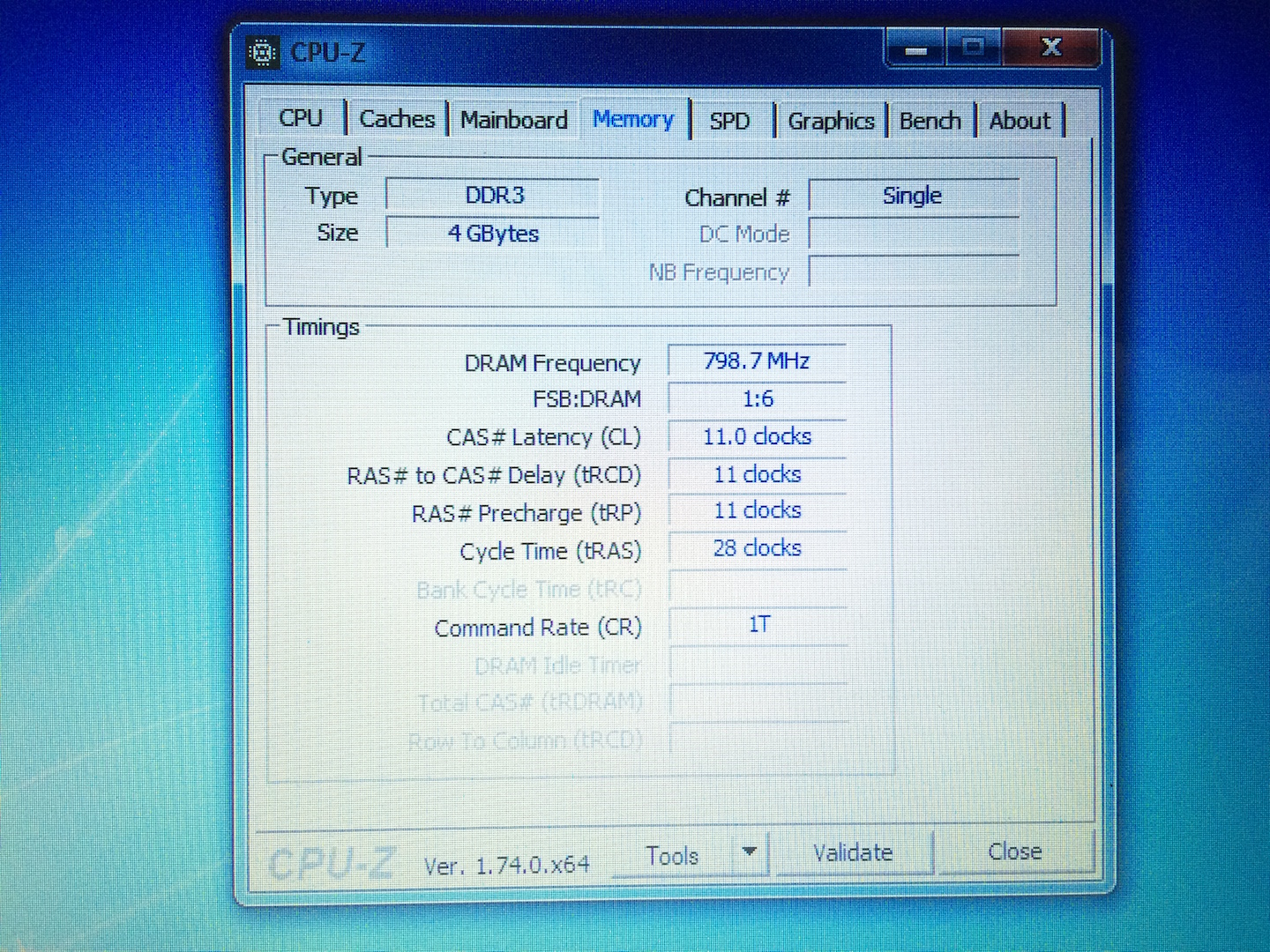The height and width of the screenshot is (952, 1270).
Task: Click the tRCD value field
Action: [x=757, y=475]
